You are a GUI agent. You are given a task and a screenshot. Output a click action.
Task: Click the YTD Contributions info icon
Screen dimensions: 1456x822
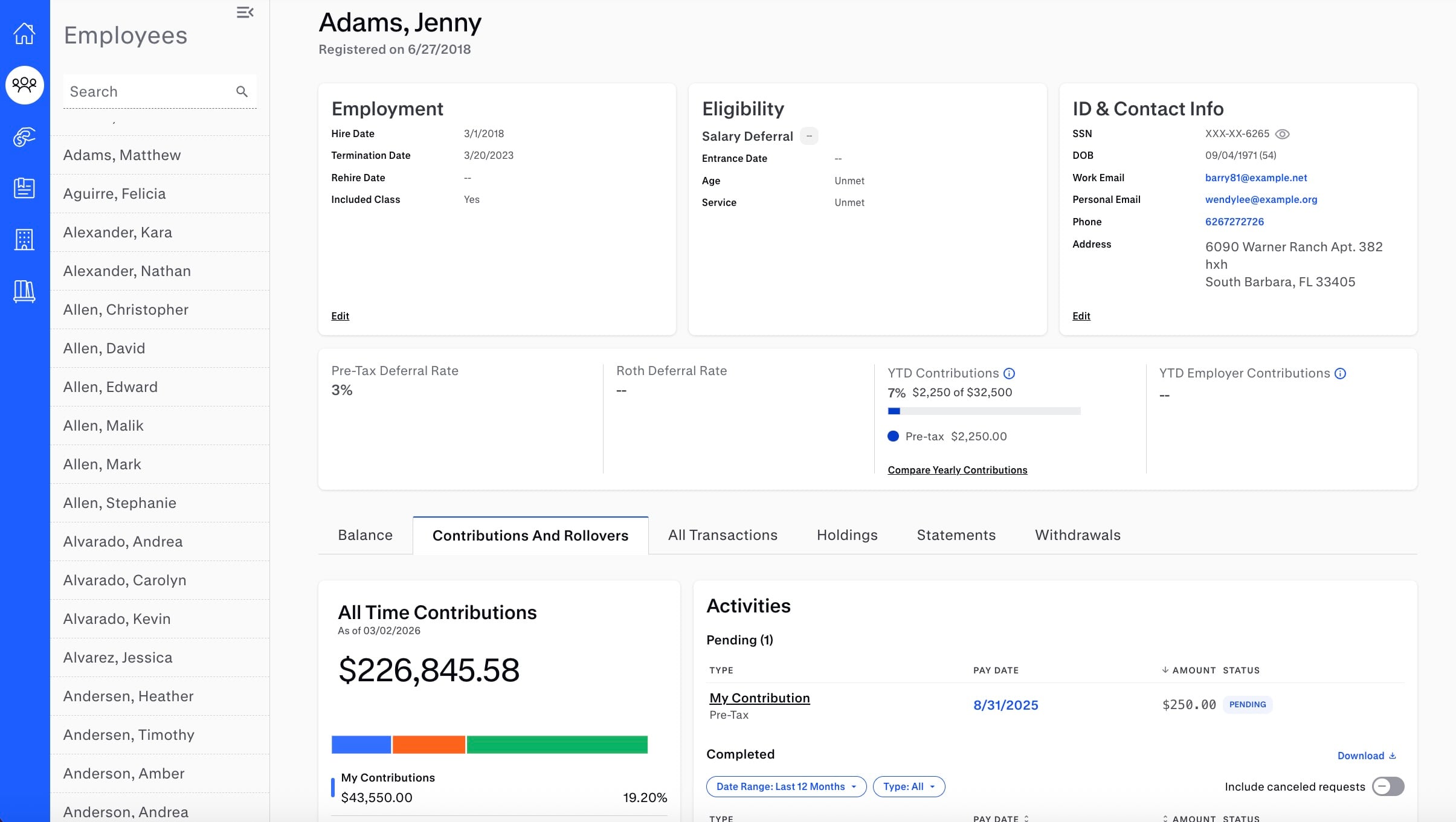coord(1009,373)
